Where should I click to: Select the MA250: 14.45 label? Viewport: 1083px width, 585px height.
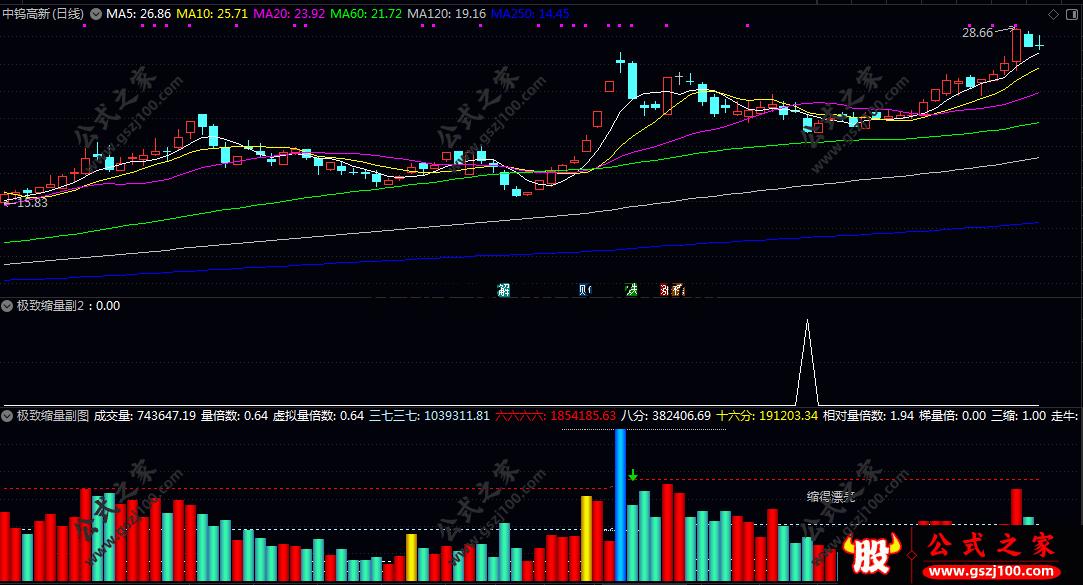pos(530,14)
